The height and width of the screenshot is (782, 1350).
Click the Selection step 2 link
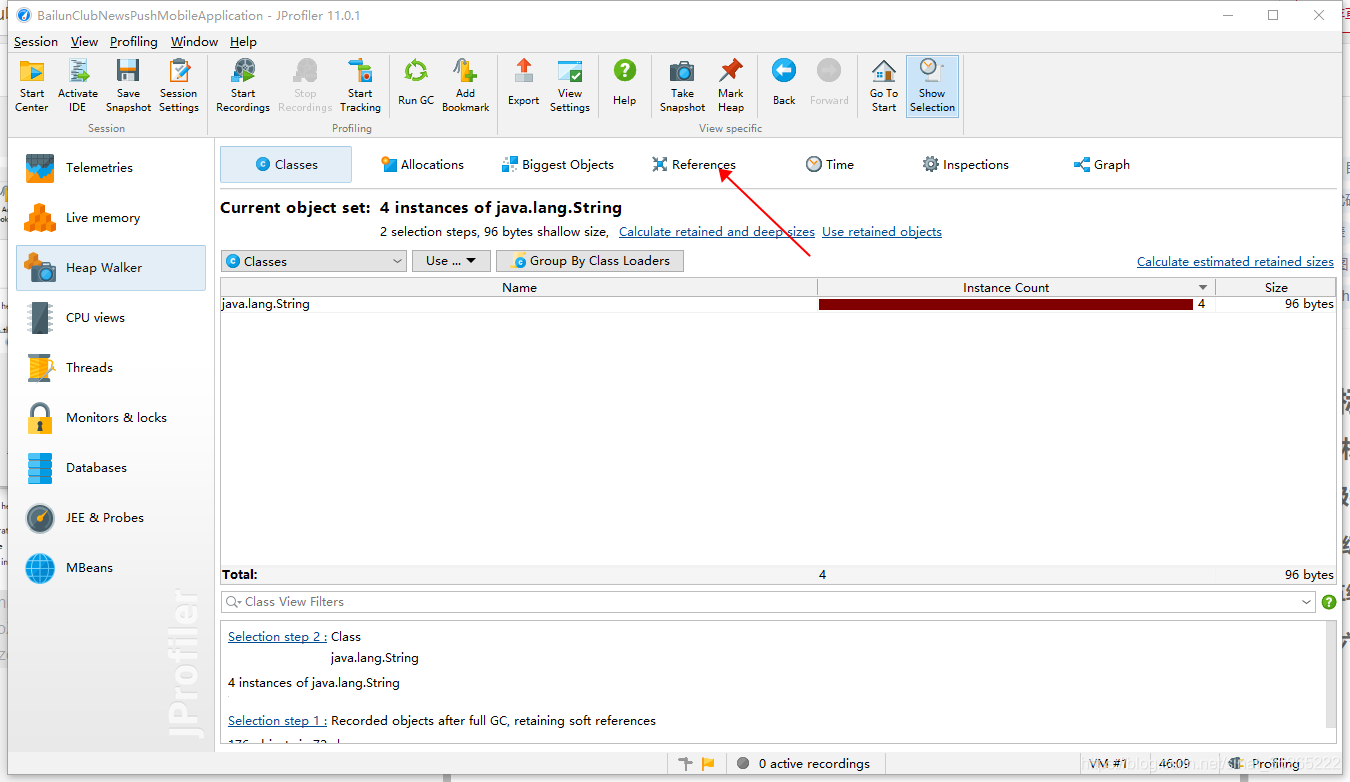277,637
